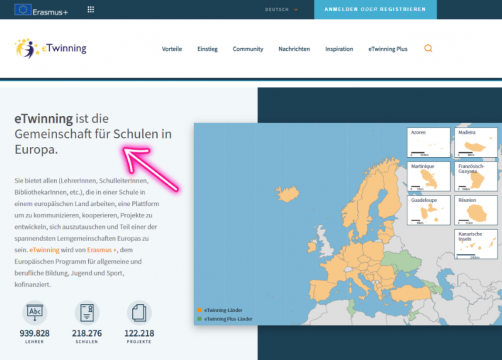Screen dimensions: 502x360
Task: Open the Vorteile menu item
Action: 172,49
